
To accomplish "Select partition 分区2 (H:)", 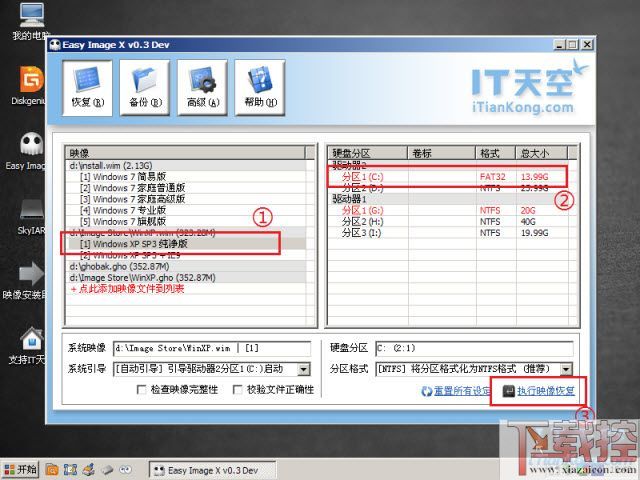I will (x=362, y=222).
